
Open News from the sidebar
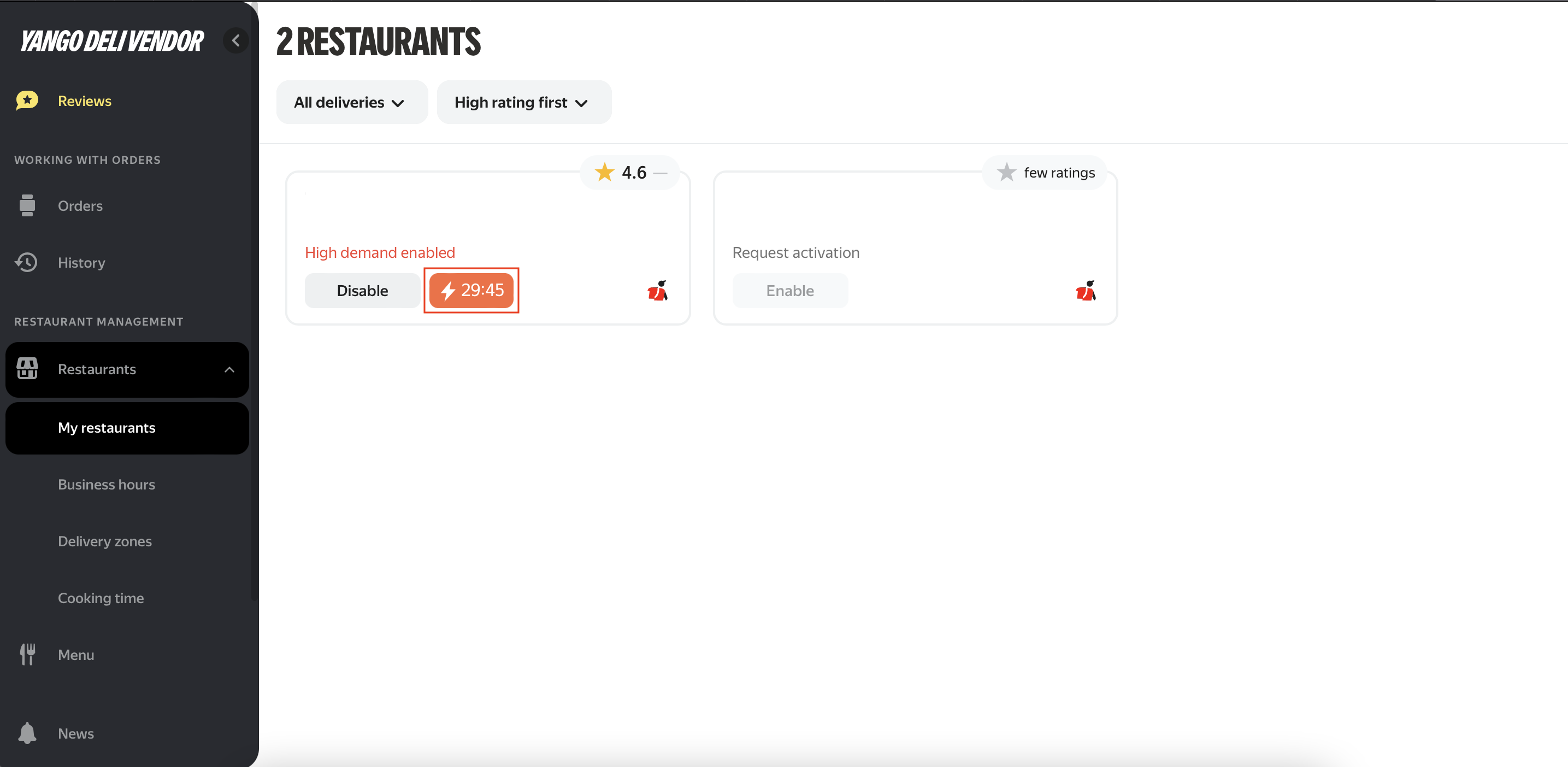point(75,734)
